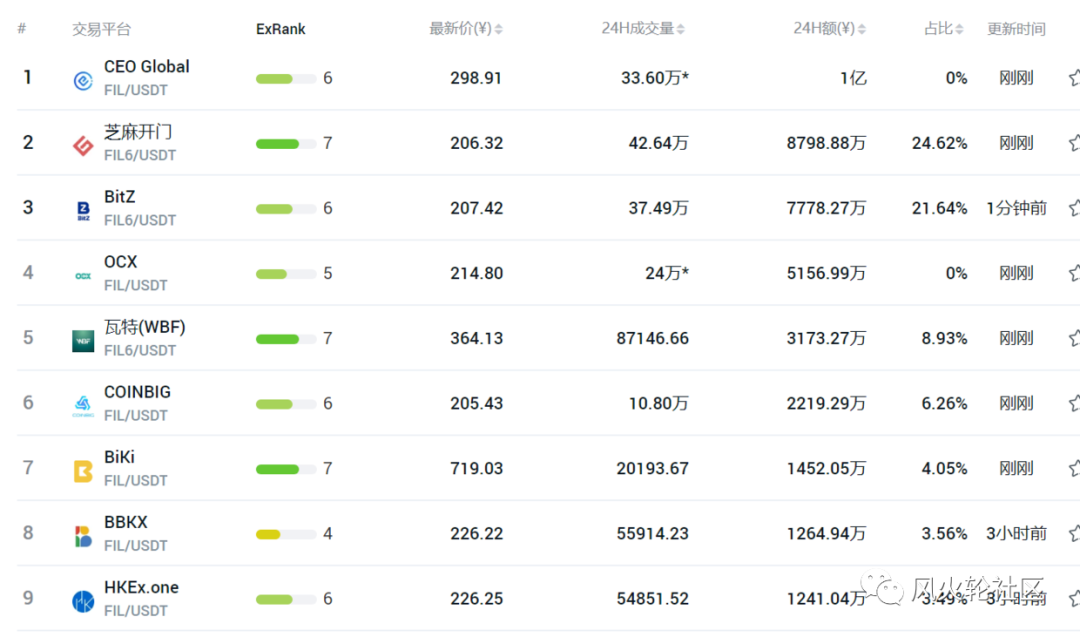Select the COINBIG exchange logo

coord(83,406)
